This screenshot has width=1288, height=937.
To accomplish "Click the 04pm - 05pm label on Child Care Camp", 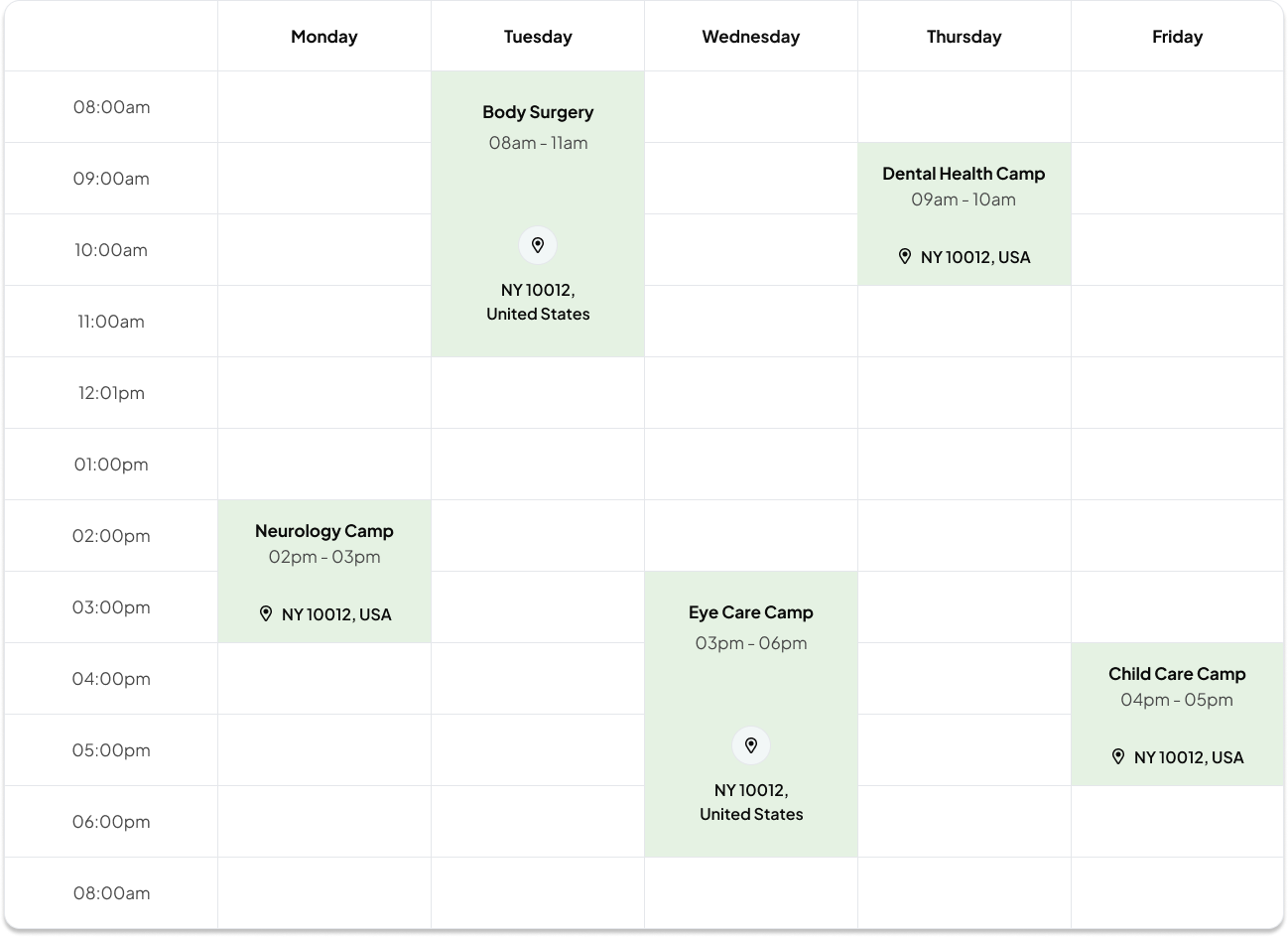I will pos(1177,699).
